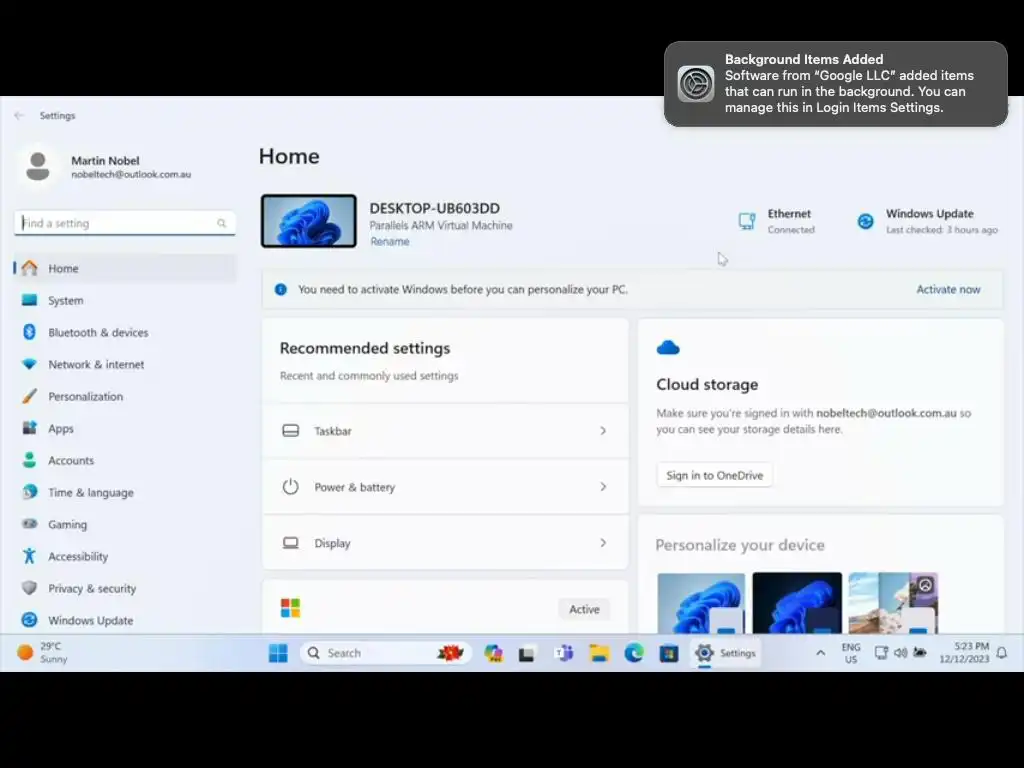
Task: Click the Privacy & security shield icon
Action: (x=29, y=588)
